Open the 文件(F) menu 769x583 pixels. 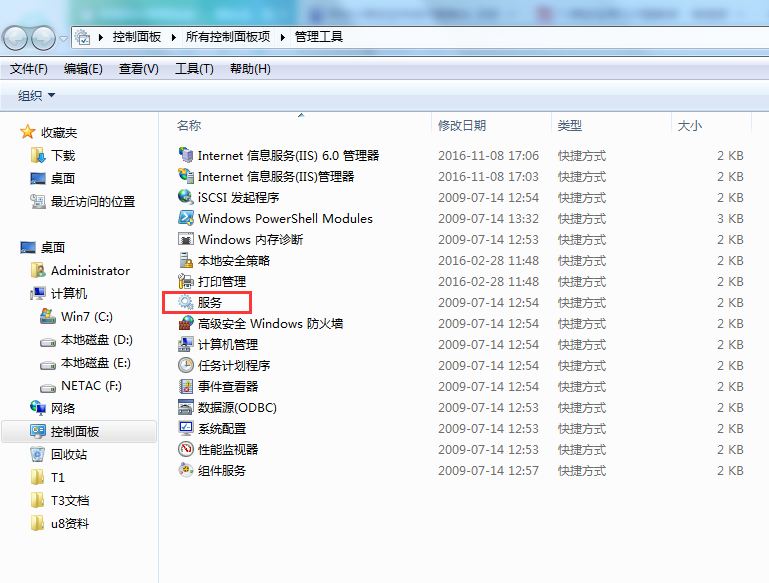[x=29, y=69]
